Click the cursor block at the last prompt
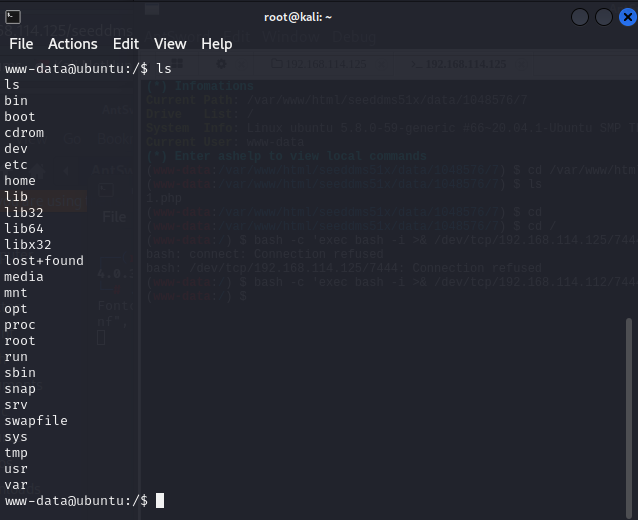Screen dimensions: 638x520 click(x=160, y=500)
